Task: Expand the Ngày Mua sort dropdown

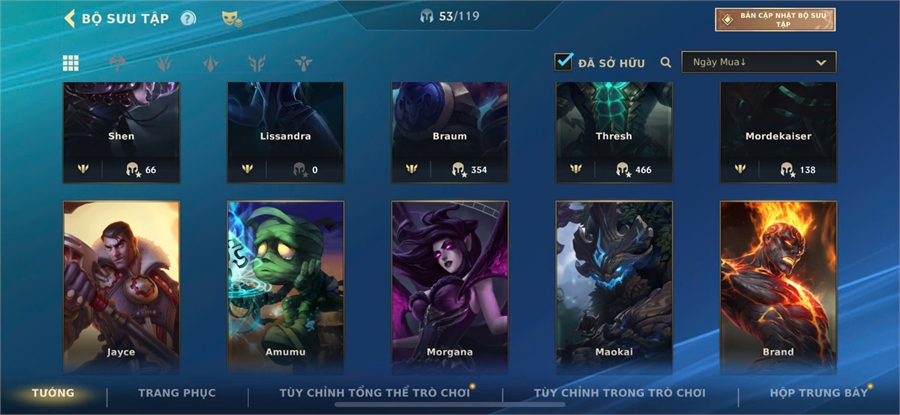Action: (x=759, y=62)
